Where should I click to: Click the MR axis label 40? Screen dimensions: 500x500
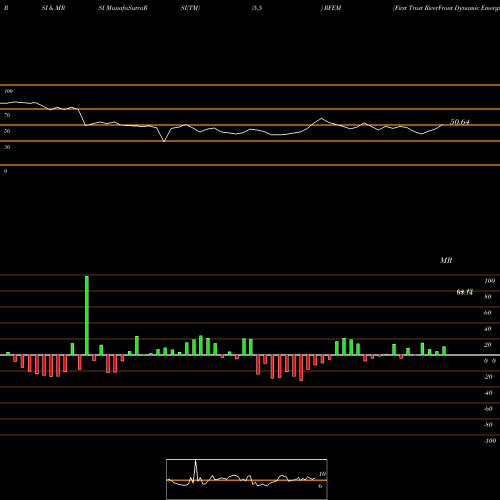tap(488, 329)
